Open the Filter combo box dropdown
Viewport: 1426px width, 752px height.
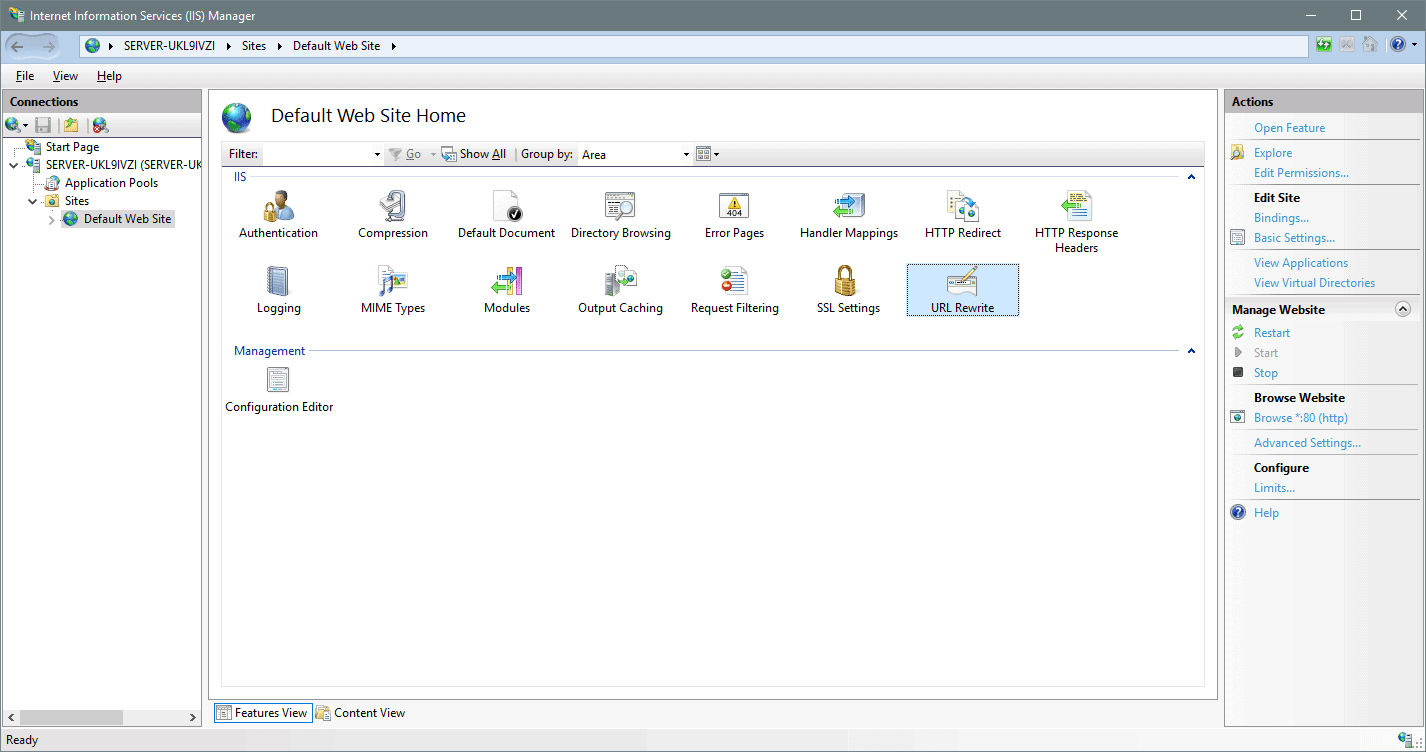coord(377,155)
